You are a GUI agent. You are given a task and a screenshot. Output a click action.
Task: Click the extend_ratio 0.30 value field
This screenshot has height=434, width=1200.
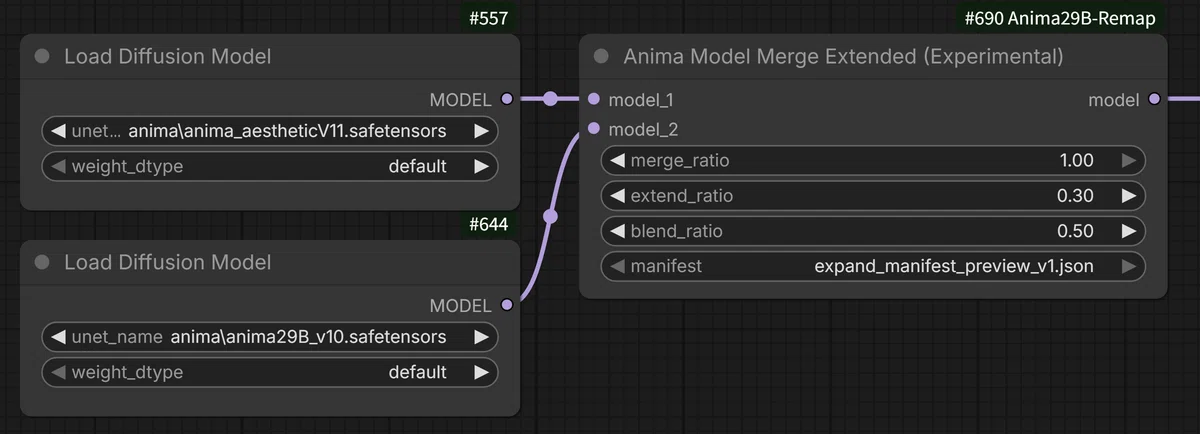point(873,196)
